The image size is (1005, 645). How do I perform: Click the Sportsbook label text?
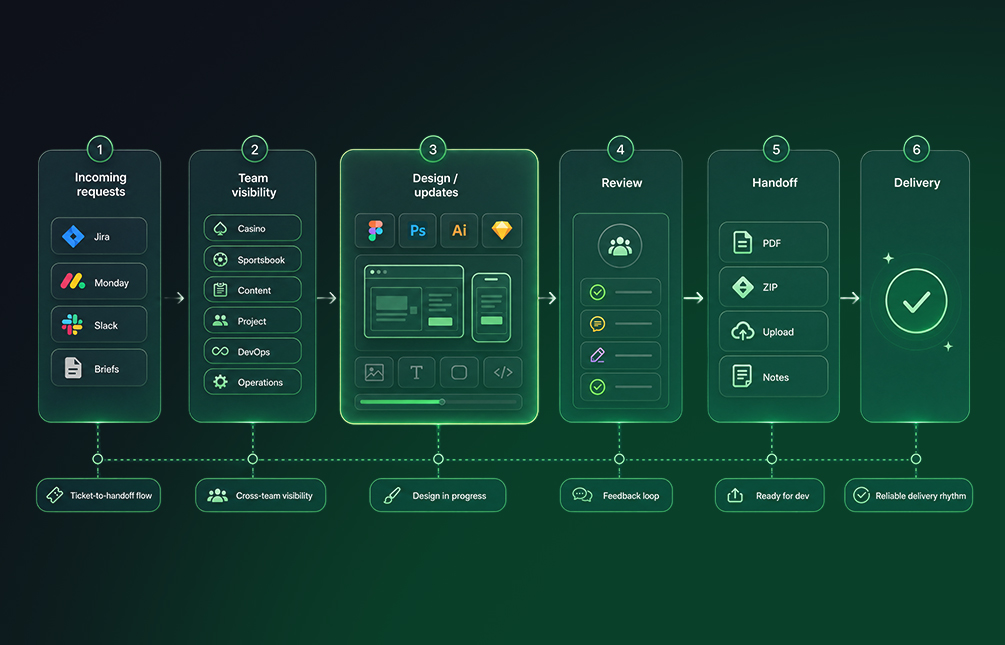tap(261, 260)
